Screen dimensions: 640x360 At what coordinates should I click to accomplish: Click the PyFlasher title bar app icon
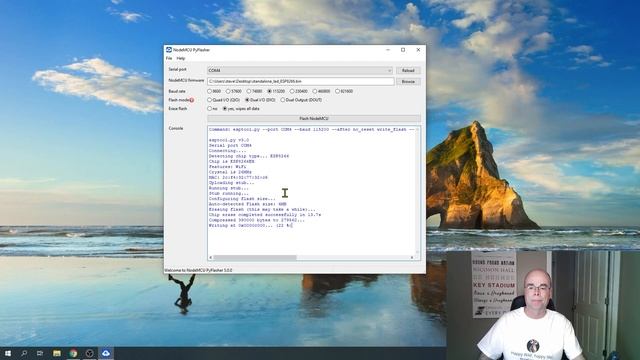pos(169,50)
